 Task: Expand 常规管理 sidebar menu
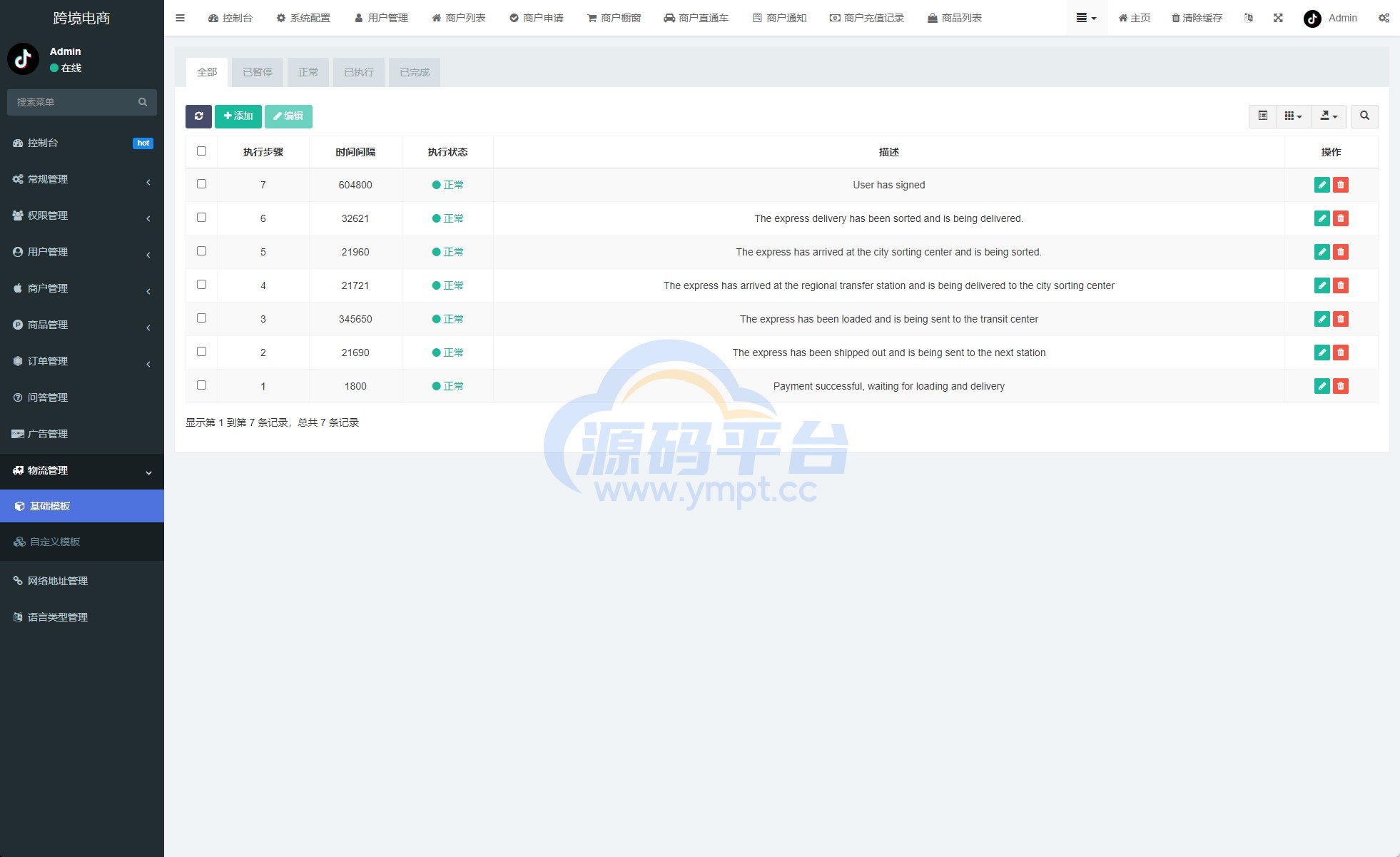[82, 180]
